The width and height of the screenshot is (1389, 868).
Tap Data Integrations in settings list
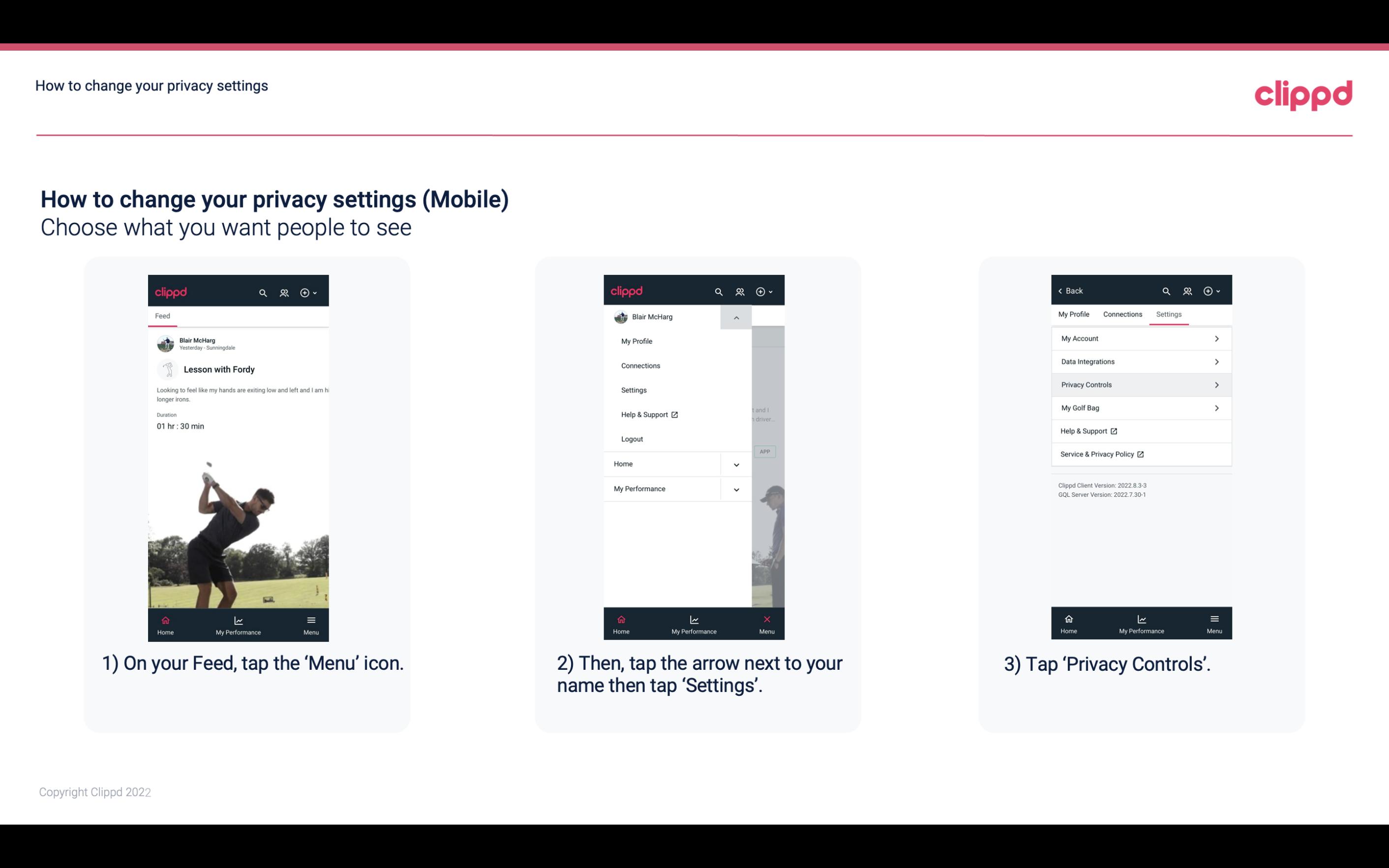tap(1140, 361)
